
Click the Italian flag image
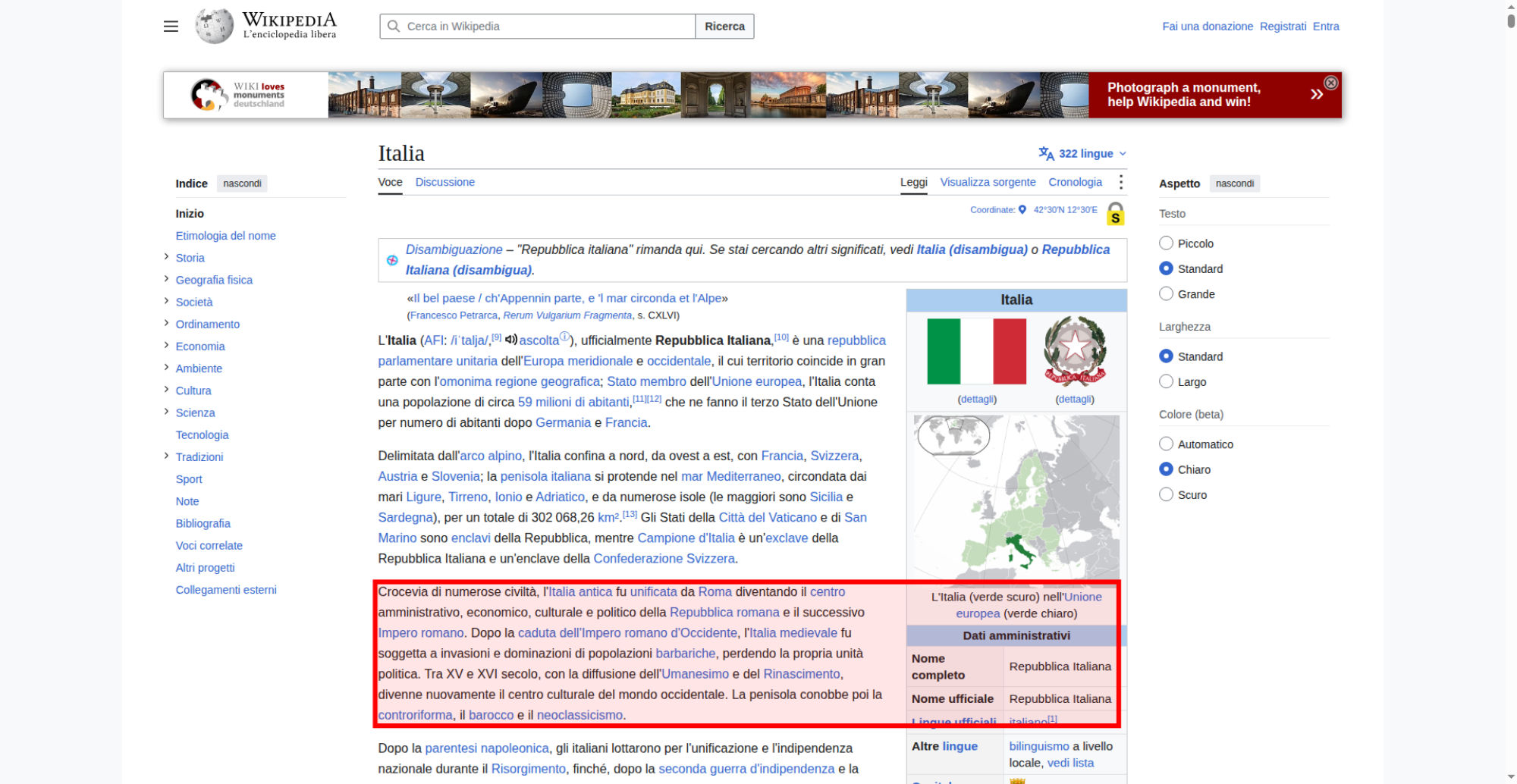[976, 351]
